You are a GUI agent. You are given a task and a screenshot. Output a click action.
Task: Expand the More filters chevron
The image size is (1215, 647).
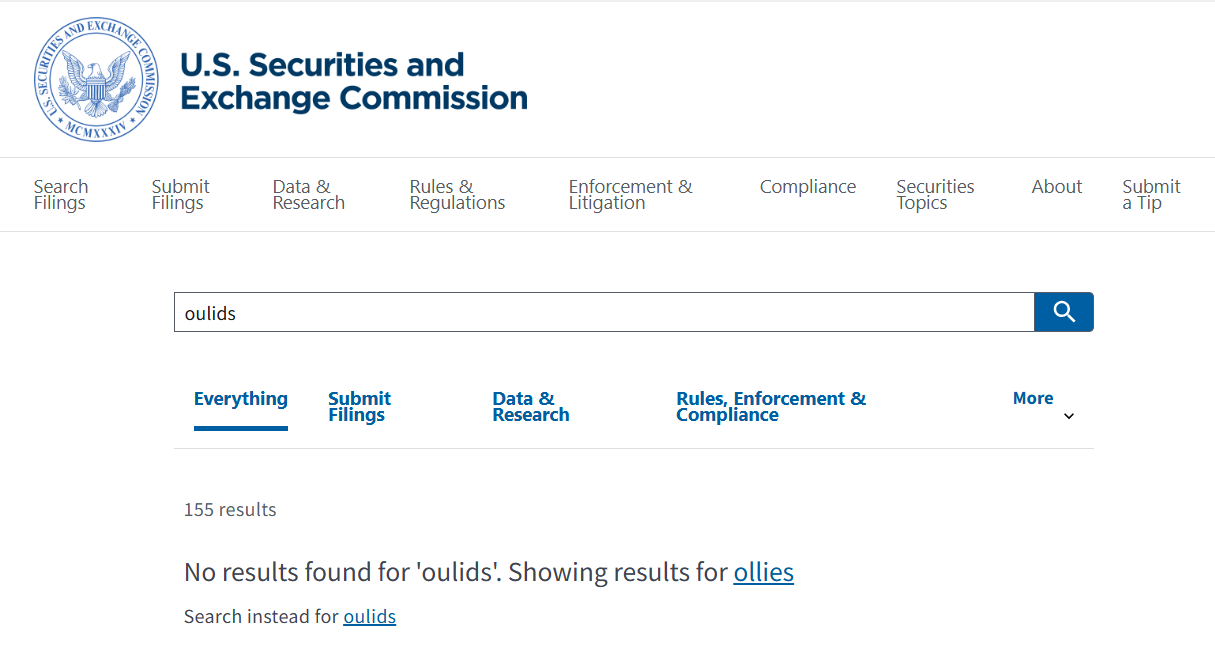click(1068, 416)
